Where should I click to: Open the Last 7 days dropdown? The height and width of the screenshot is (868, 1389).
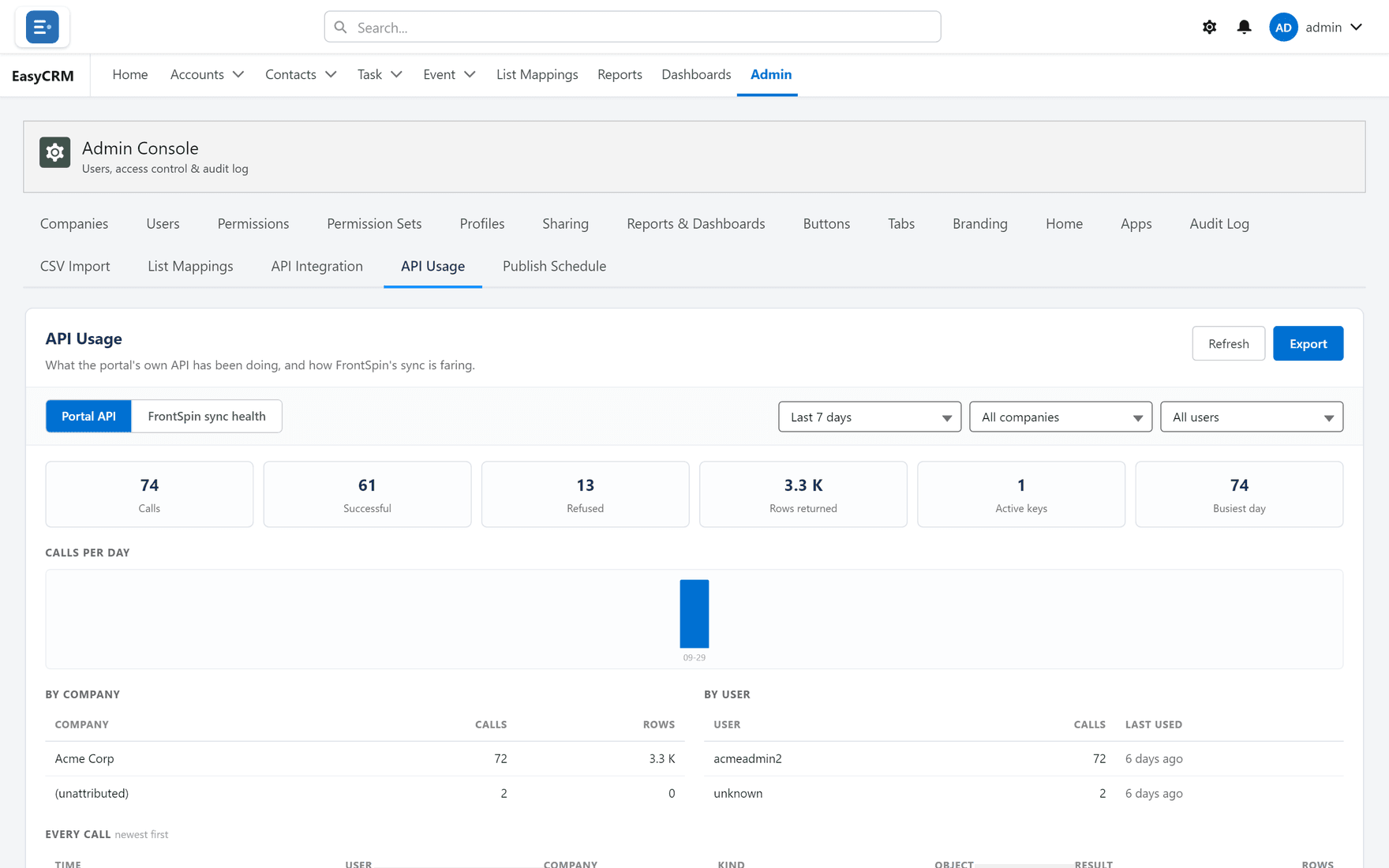coord(870,417)
